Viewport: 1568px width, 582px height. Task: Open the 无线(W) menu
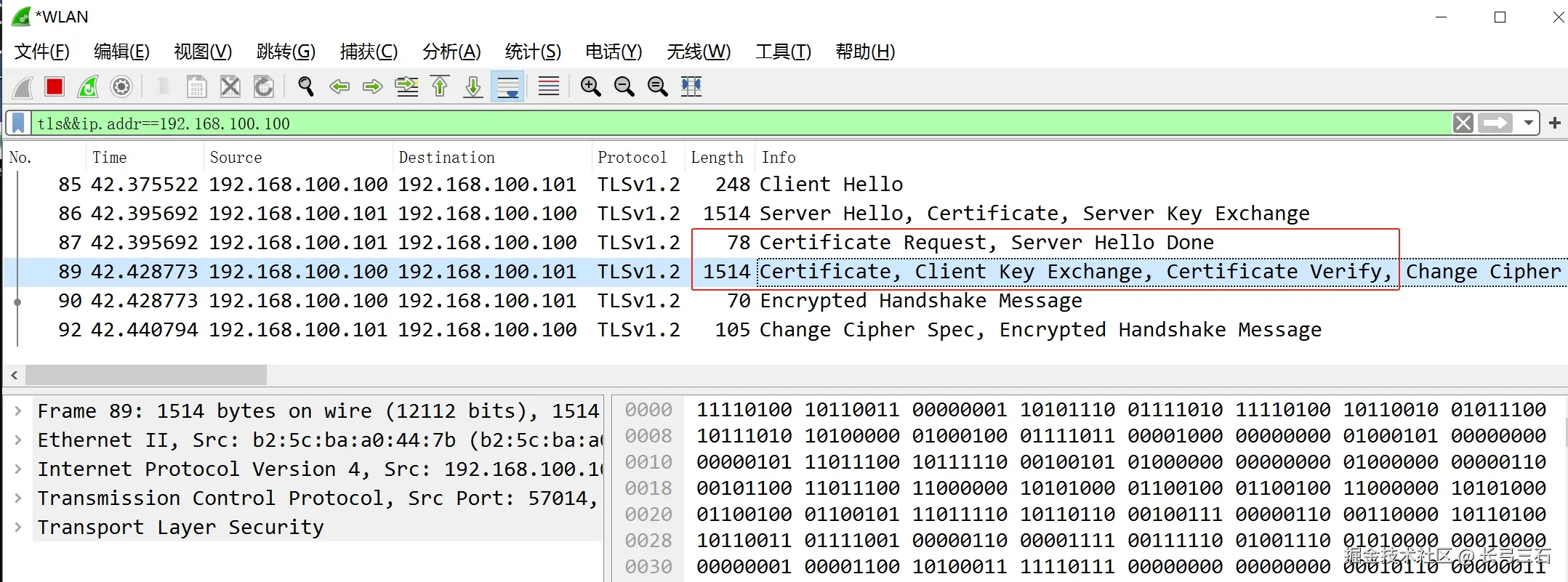point(699,52)
